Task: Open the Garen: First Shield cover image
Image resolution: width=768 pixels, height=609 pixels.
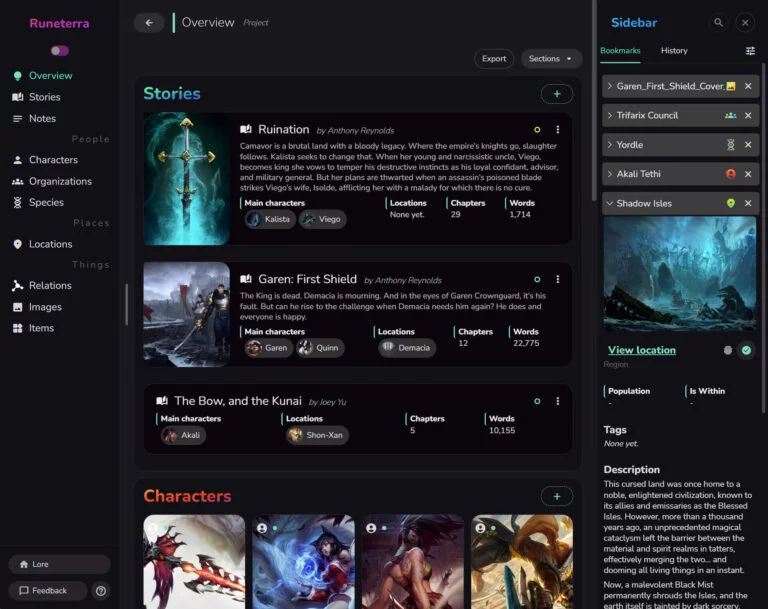Action: (187, 315)
